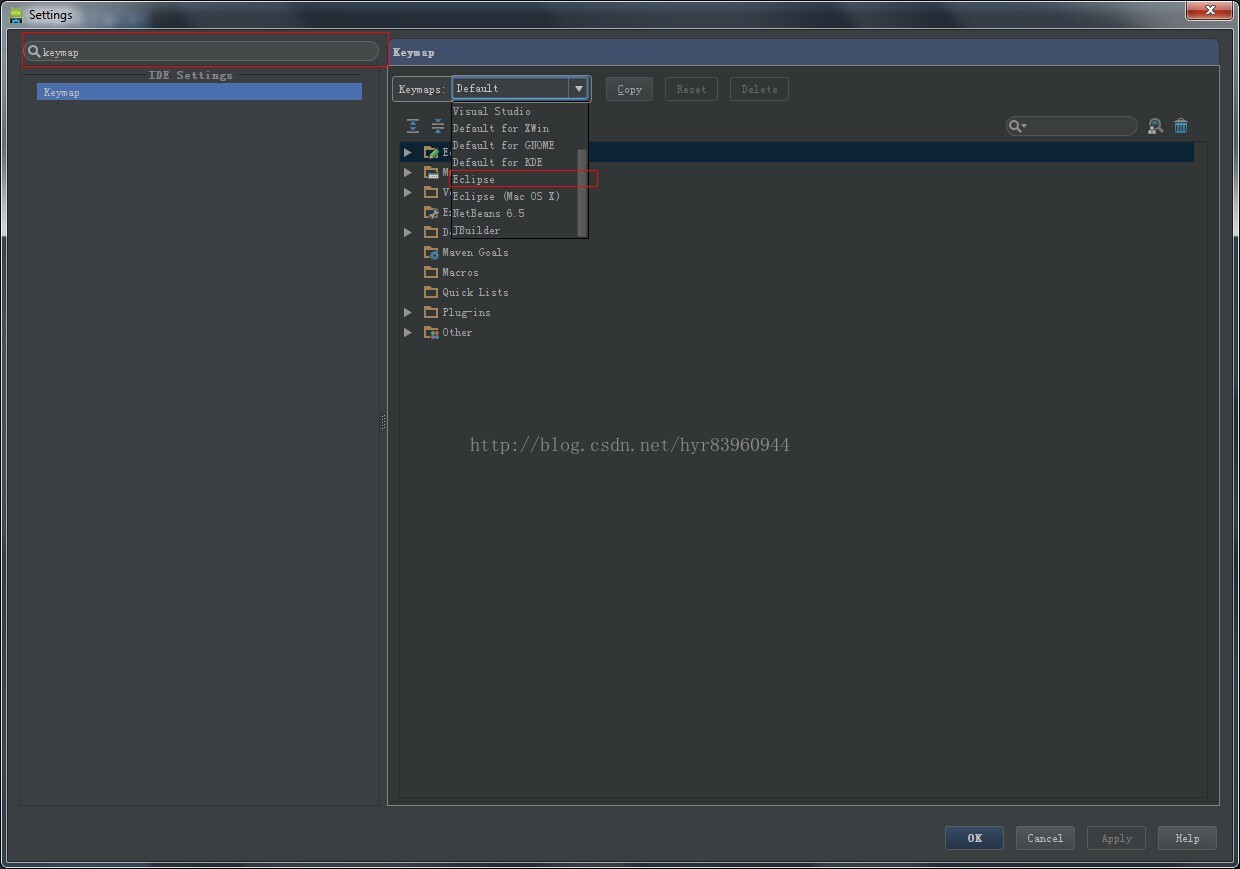The width and height of the screenshot is (1240, 869).
Task: Open Help from the dialog footer
Action: pos(1187,838)
